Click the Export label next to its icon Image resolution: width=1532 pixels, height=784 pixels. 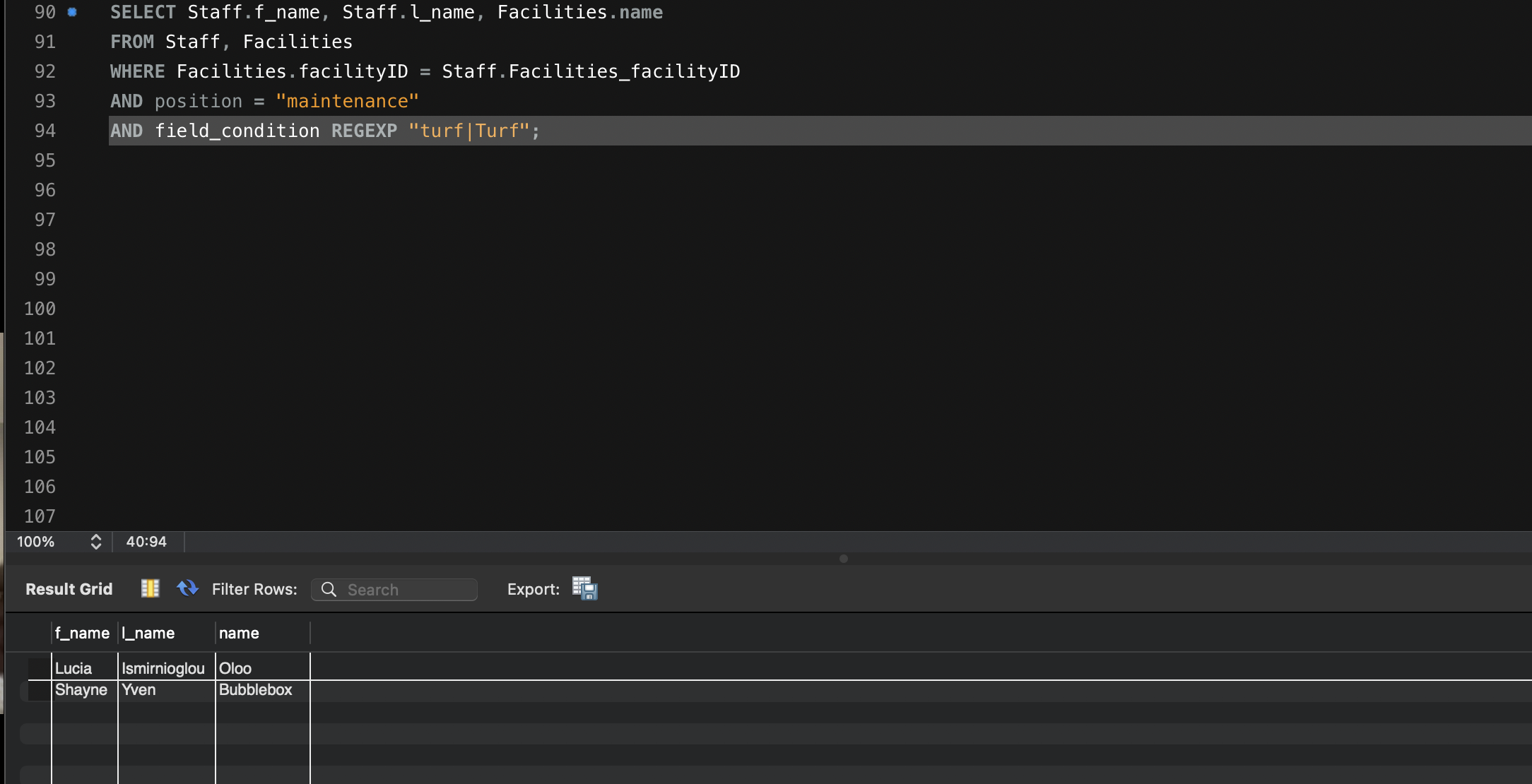click(533, 589)
